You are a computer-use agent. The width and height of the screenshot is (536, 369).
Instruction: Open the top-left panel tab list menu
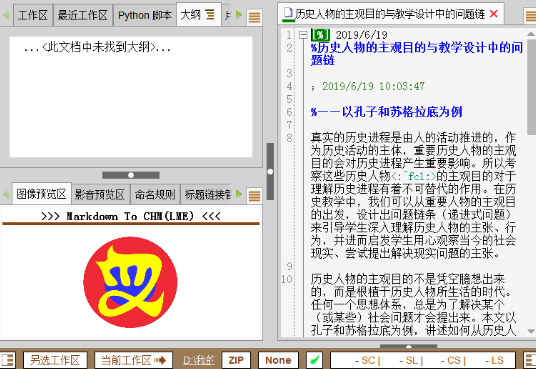click(x=254, y=16)
